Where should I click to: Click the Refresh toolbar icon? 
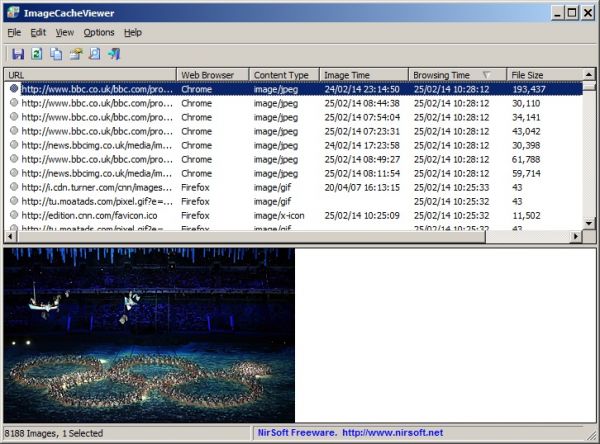37,54
